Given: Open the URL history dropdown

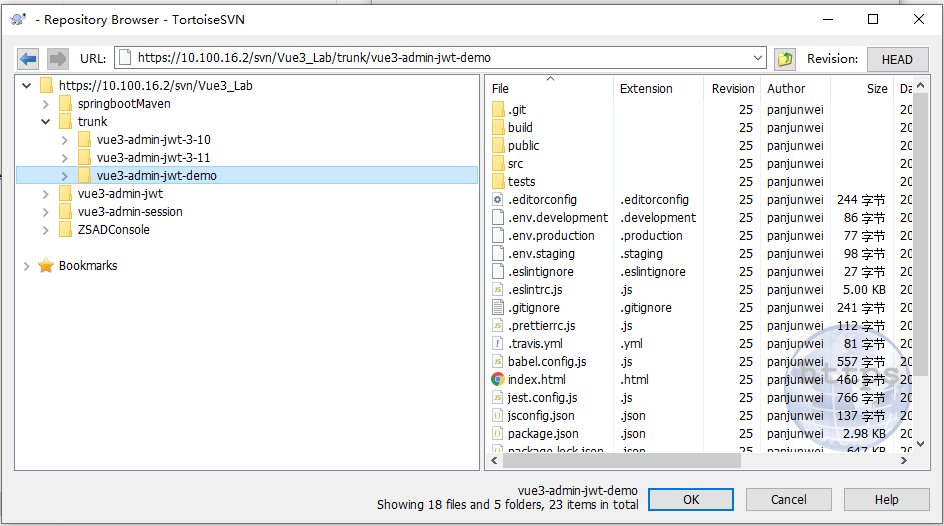Looking at the screenshot, I should click(x=757, y=58).
